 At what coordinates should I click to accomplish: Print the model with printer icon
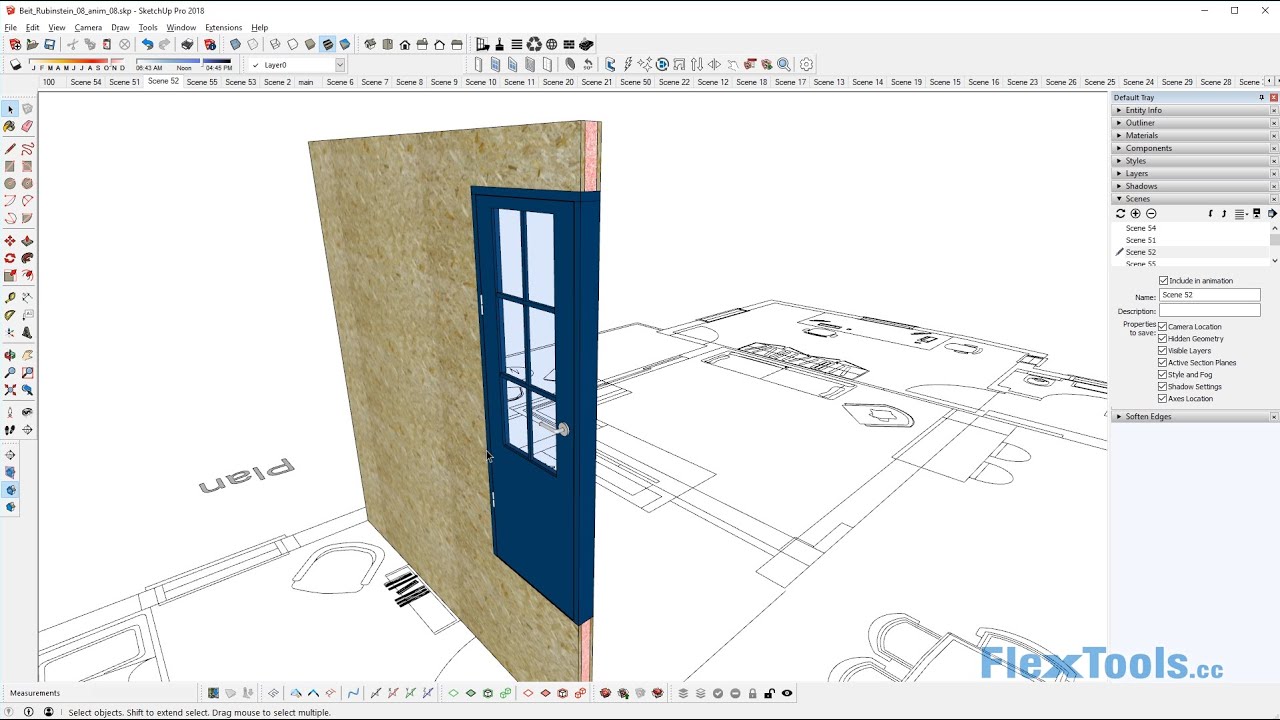pos(187,44)
